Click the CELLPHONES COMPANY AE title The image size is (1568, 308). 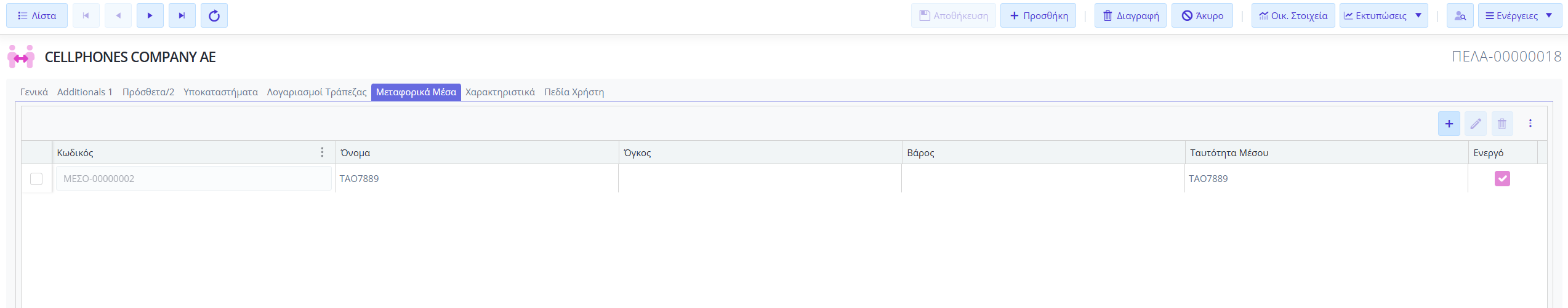click(130, 57)
